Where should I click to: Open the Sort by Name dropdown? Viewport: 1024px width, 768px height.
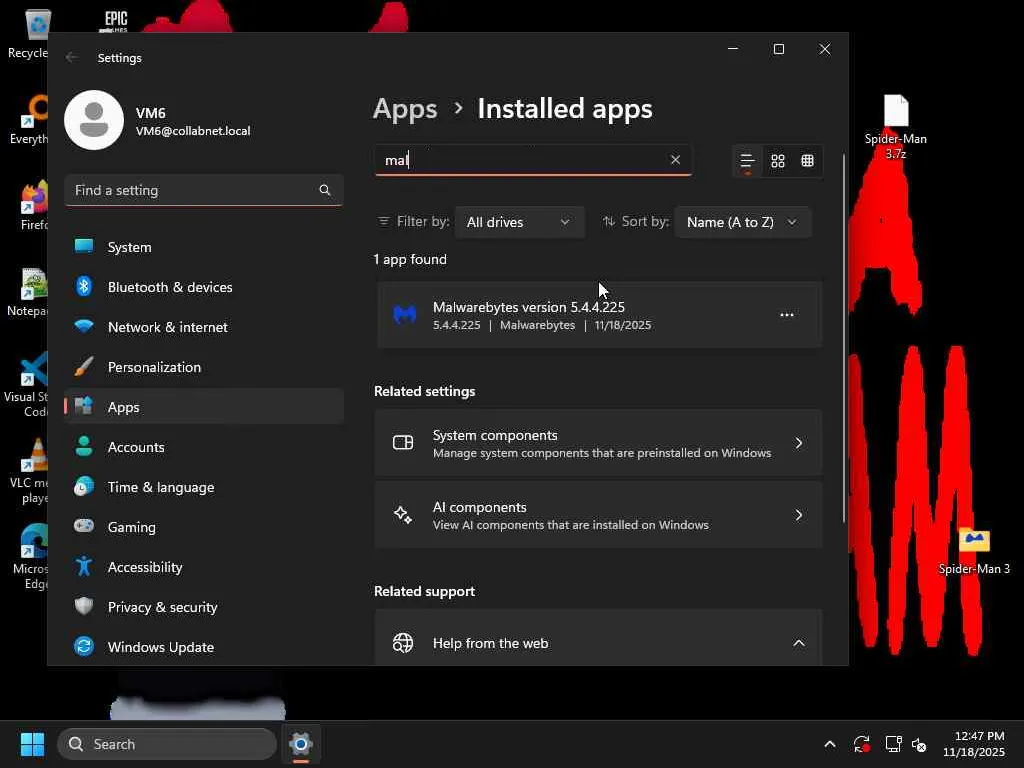743,222
